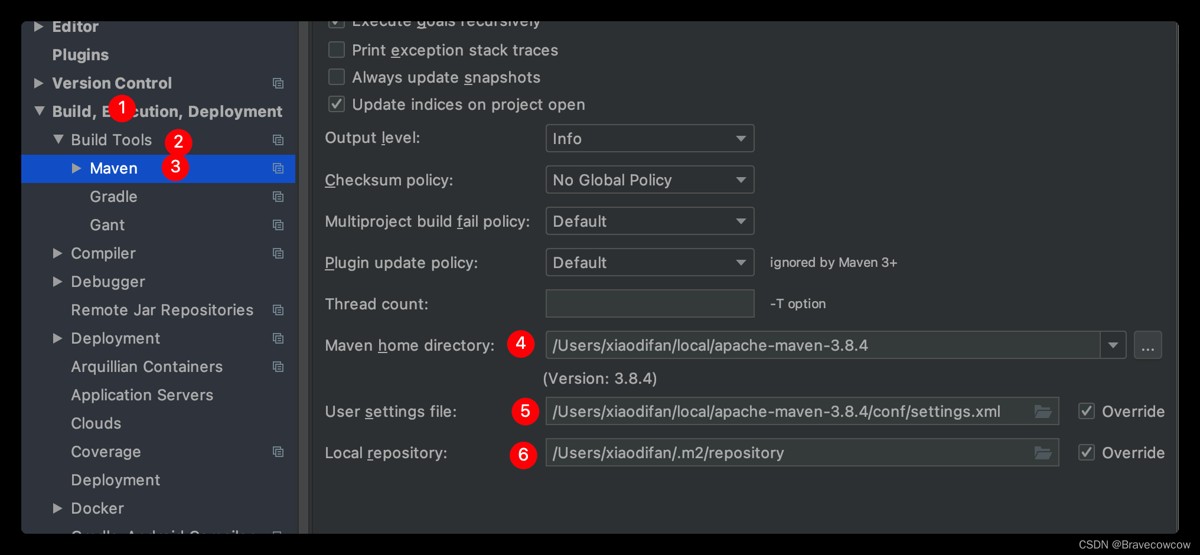Expand the Compiler settings node
Viewport: 1200px width, 555px height.
[x=58, y=254]
